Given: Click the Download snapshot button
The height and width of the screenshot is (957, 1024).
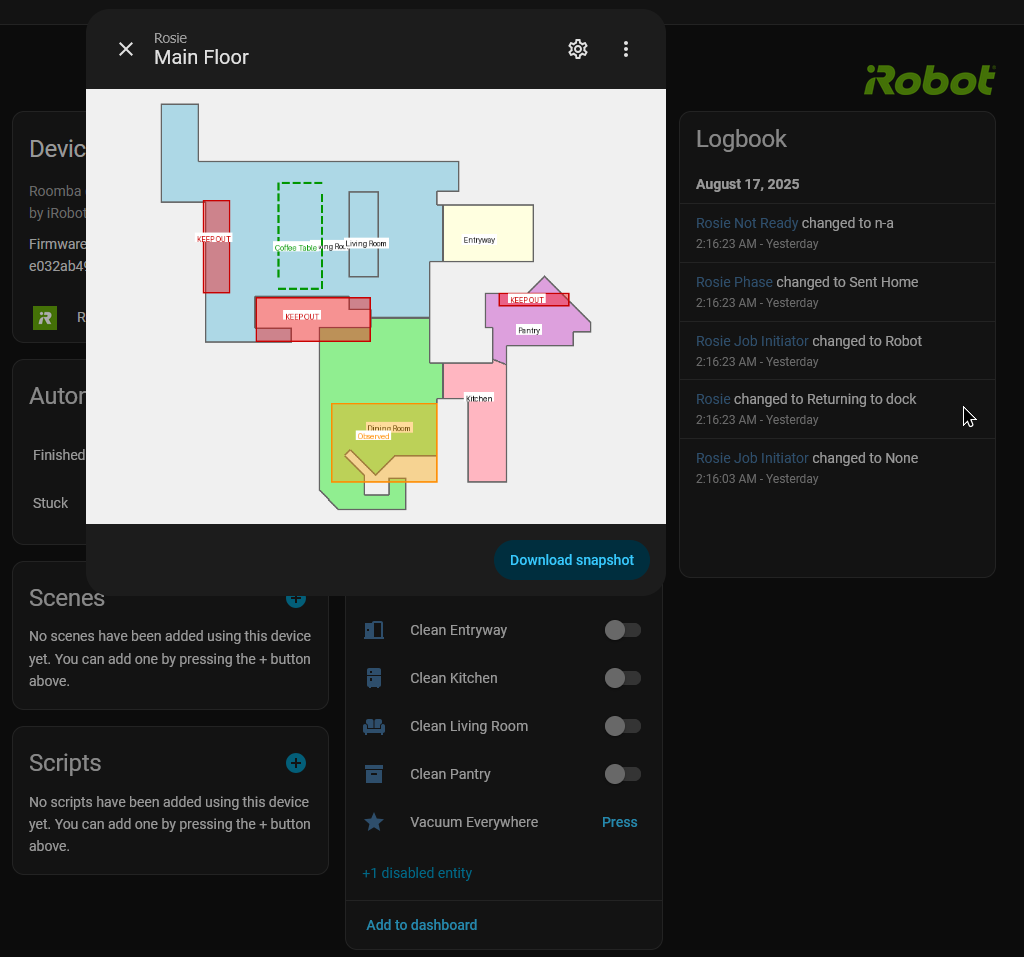Looking at the screenshot, I should pos(571,560).
